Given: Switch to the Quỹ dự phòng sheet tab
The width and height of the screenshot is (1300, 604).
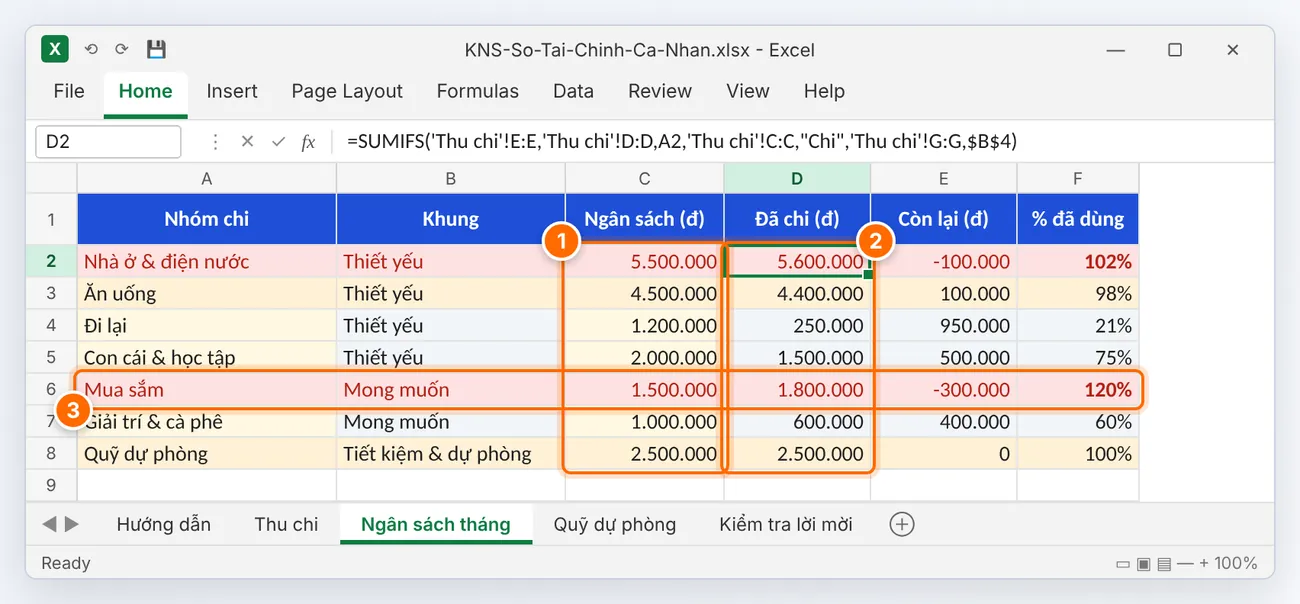Looking at the screenshot, I should point(615,524).
